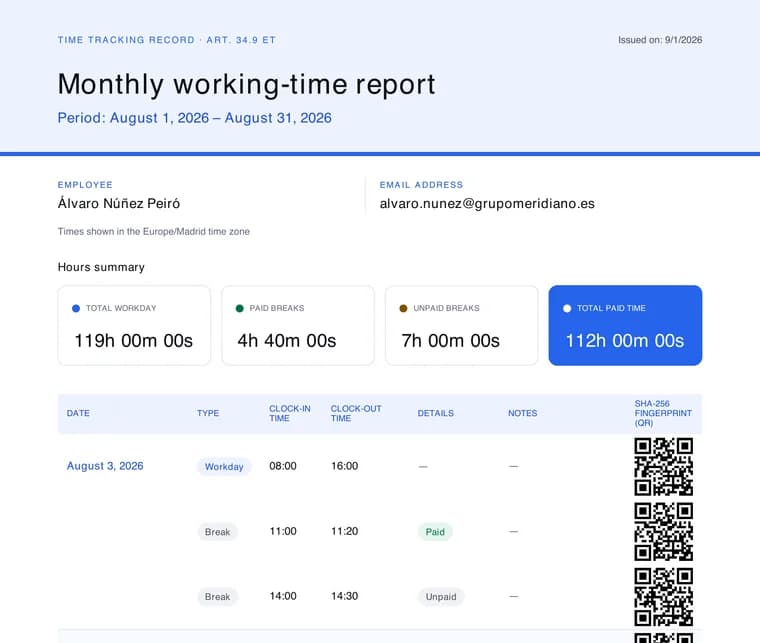Click the Period August 1 – August 31 line
The height and width of the screenshot is (643, 760).
tap(194, 118)
